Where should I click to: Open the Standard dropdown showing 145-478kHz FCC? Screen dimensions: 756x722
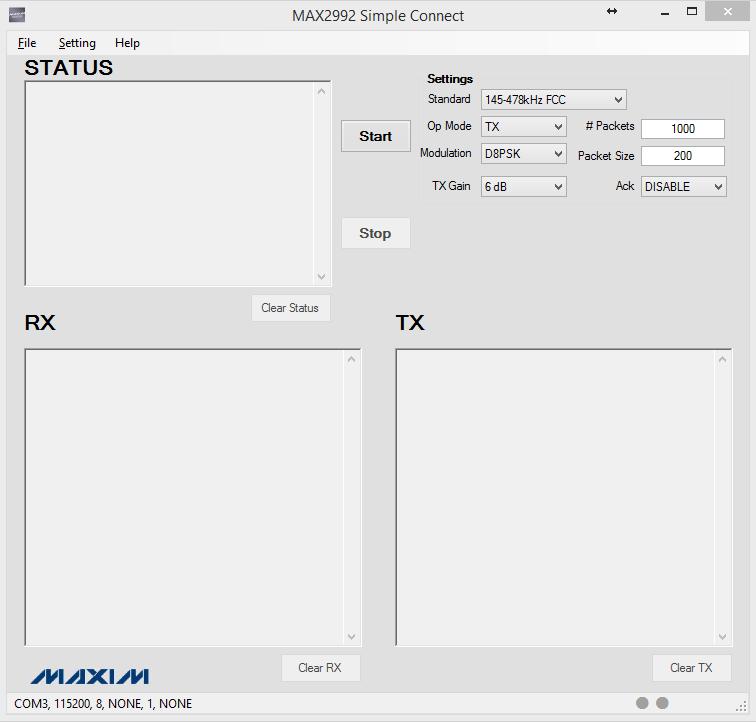[554, 100]
